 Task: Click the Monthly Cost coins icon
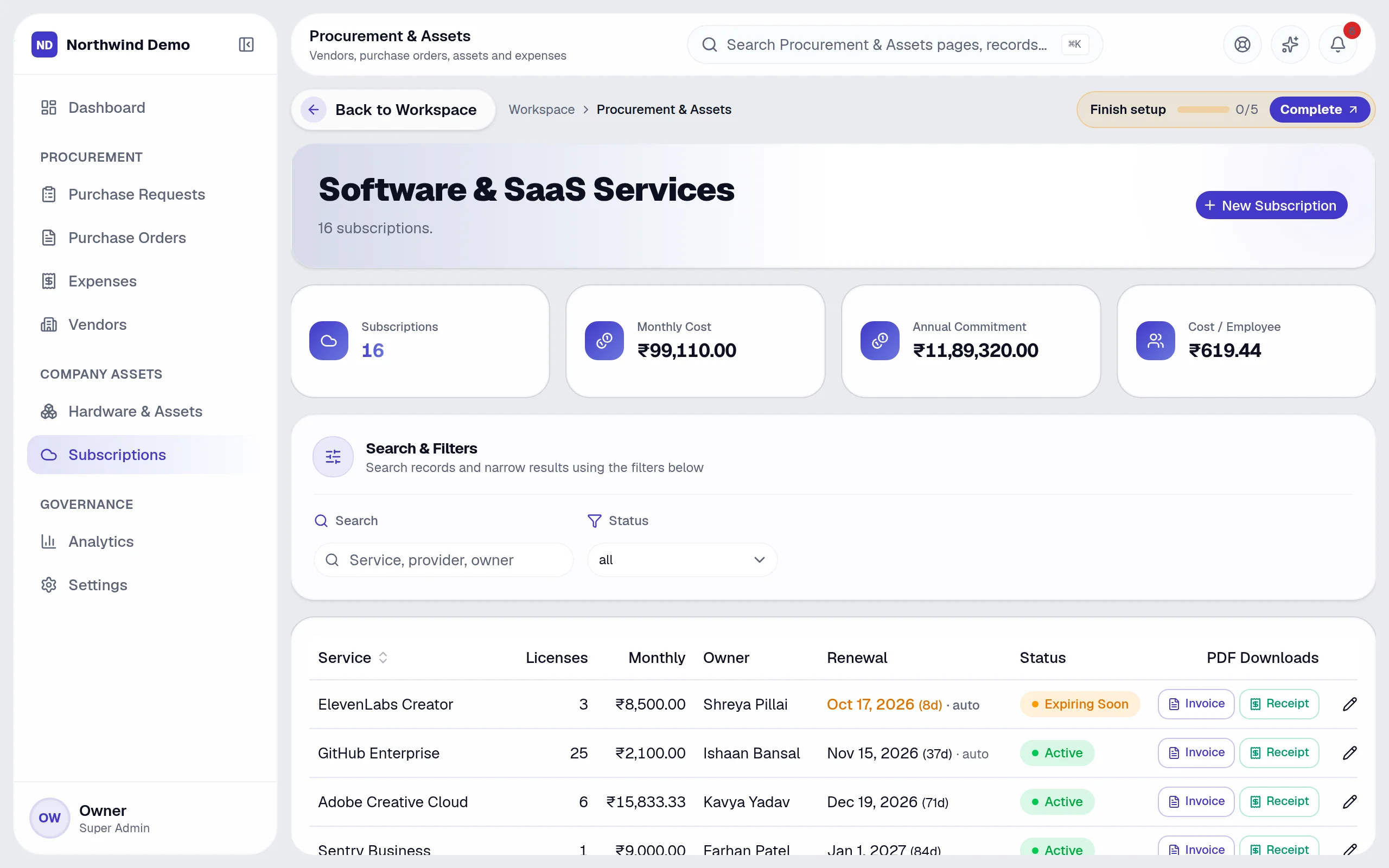click(604, 341)
